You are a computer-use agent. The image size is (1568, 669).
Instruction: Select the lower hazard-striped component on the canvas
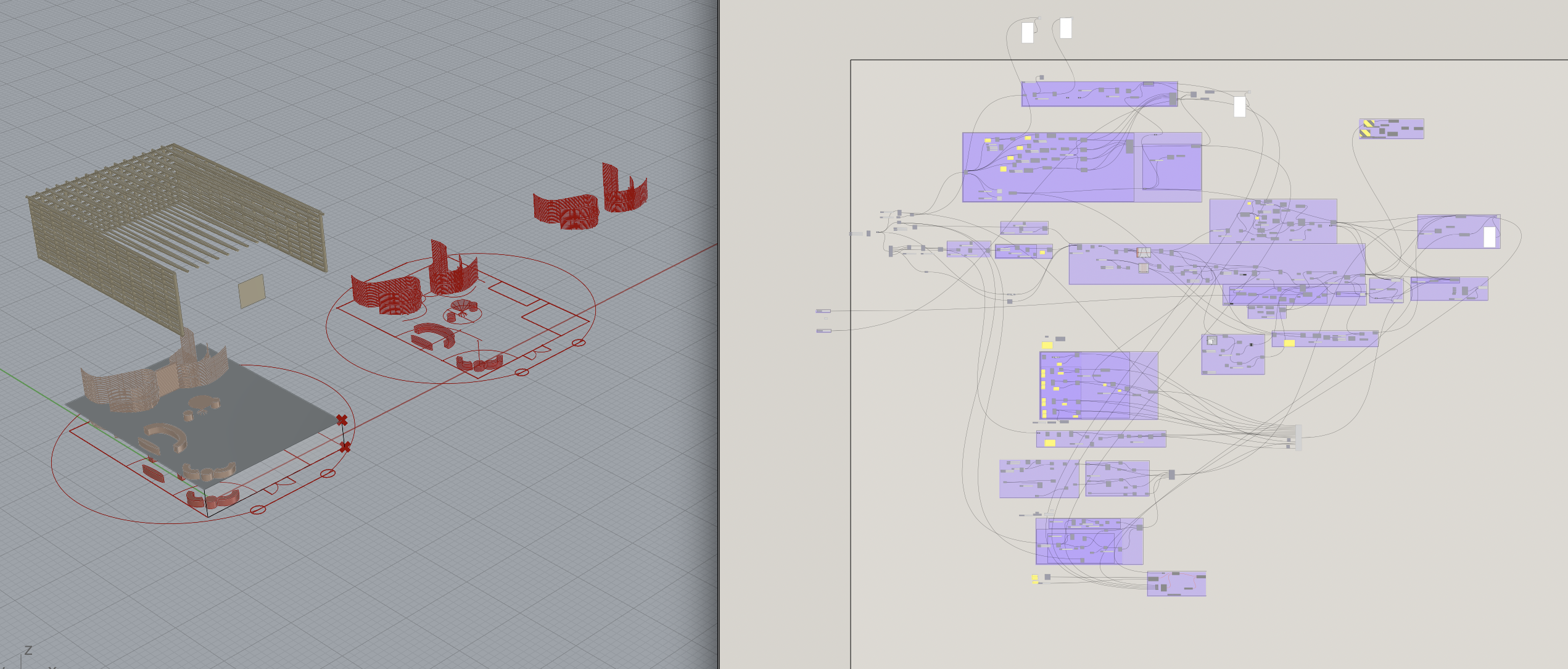(1366, 133)
